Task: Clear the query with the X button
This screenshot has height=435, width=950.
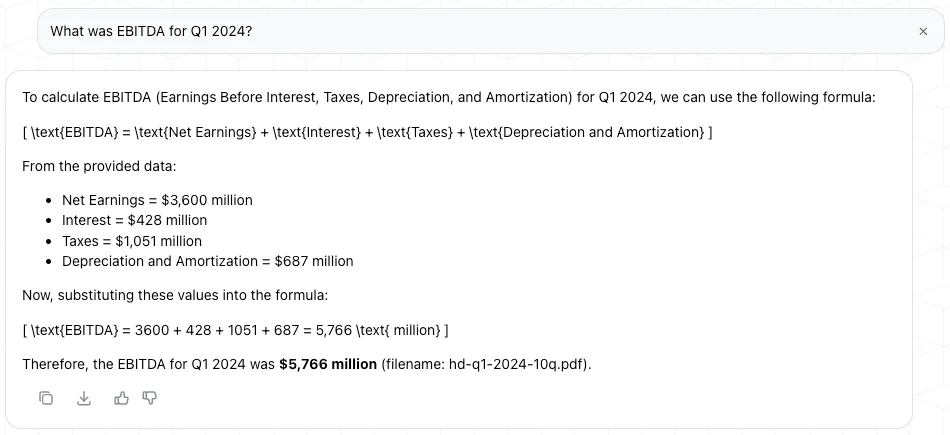Action: point(923,32)
